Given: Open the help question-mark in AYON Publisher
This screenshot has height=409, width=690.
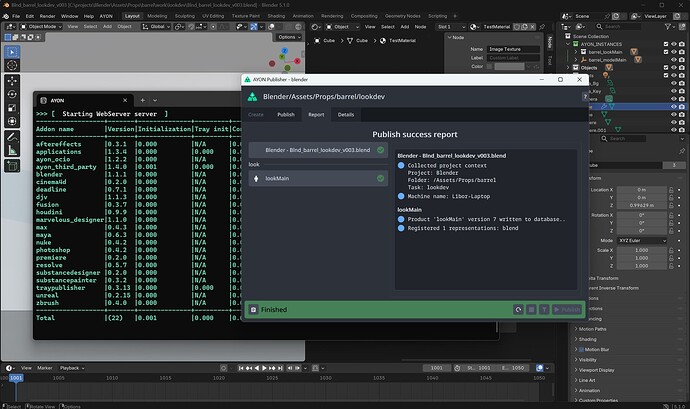Looking at the screenshot, I should pos(585,96).
